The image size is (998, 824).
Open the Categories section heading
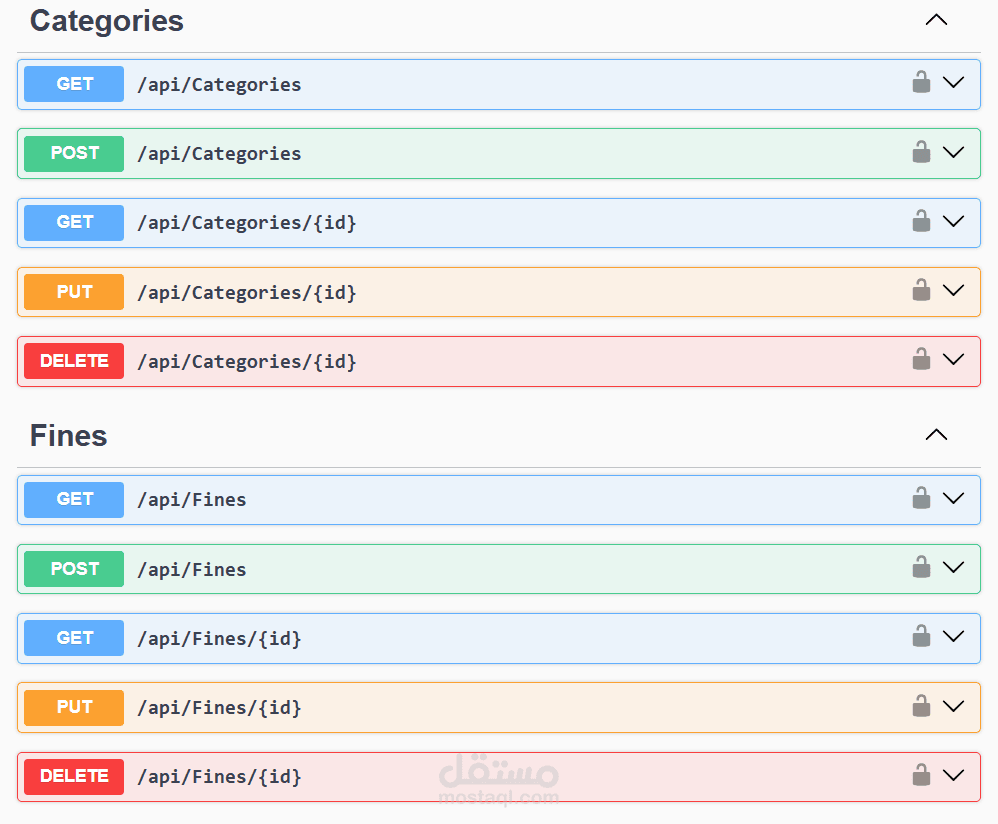[107, 21]
